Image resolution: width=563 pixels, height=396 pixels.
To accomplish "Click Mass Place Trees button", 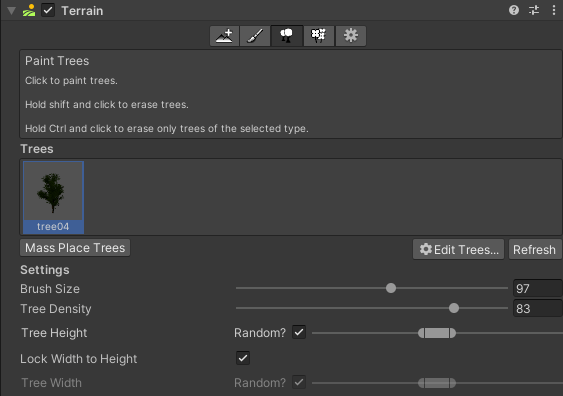I will pyautogui.click(x=75, y=248).
